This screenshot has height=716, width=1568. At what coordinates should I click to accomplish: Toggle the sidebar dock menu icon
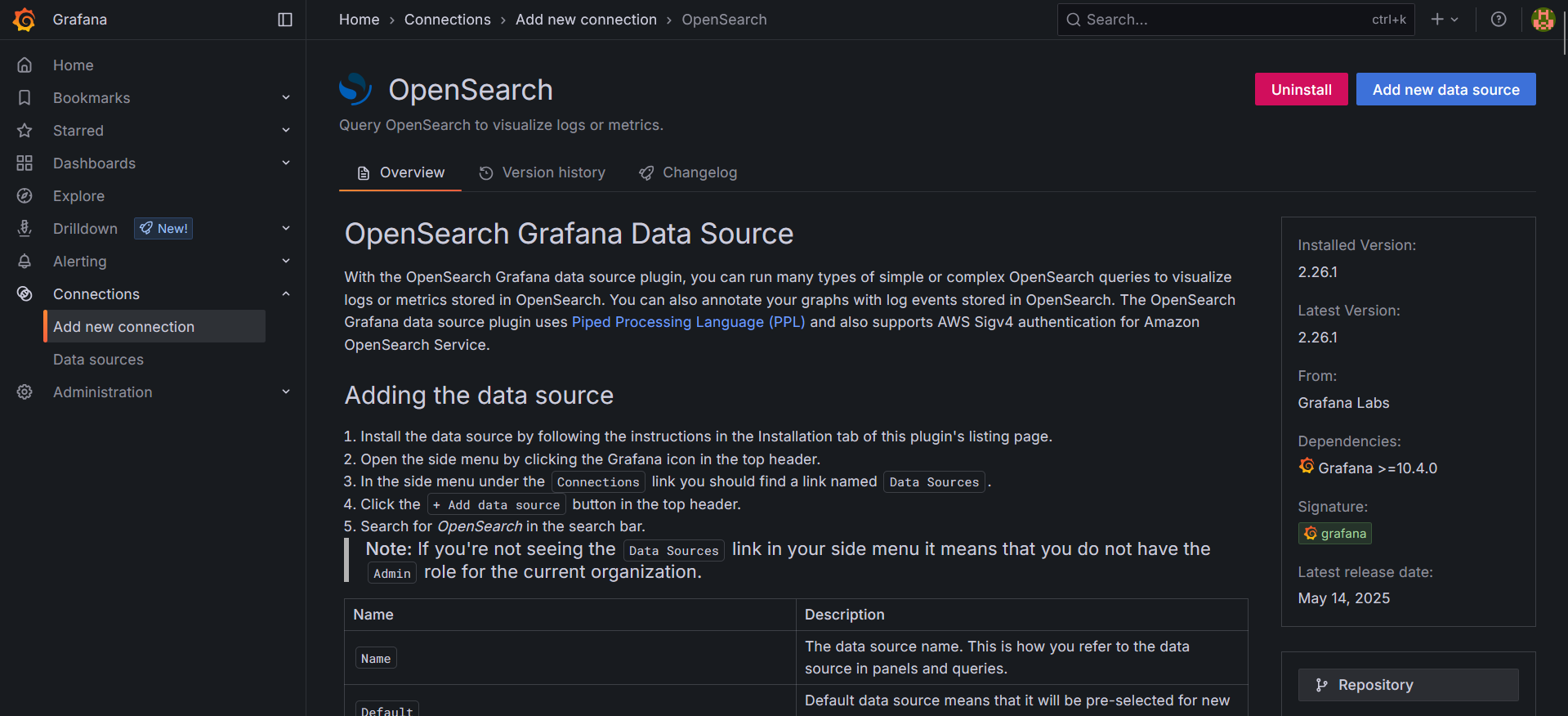[285, 20]
